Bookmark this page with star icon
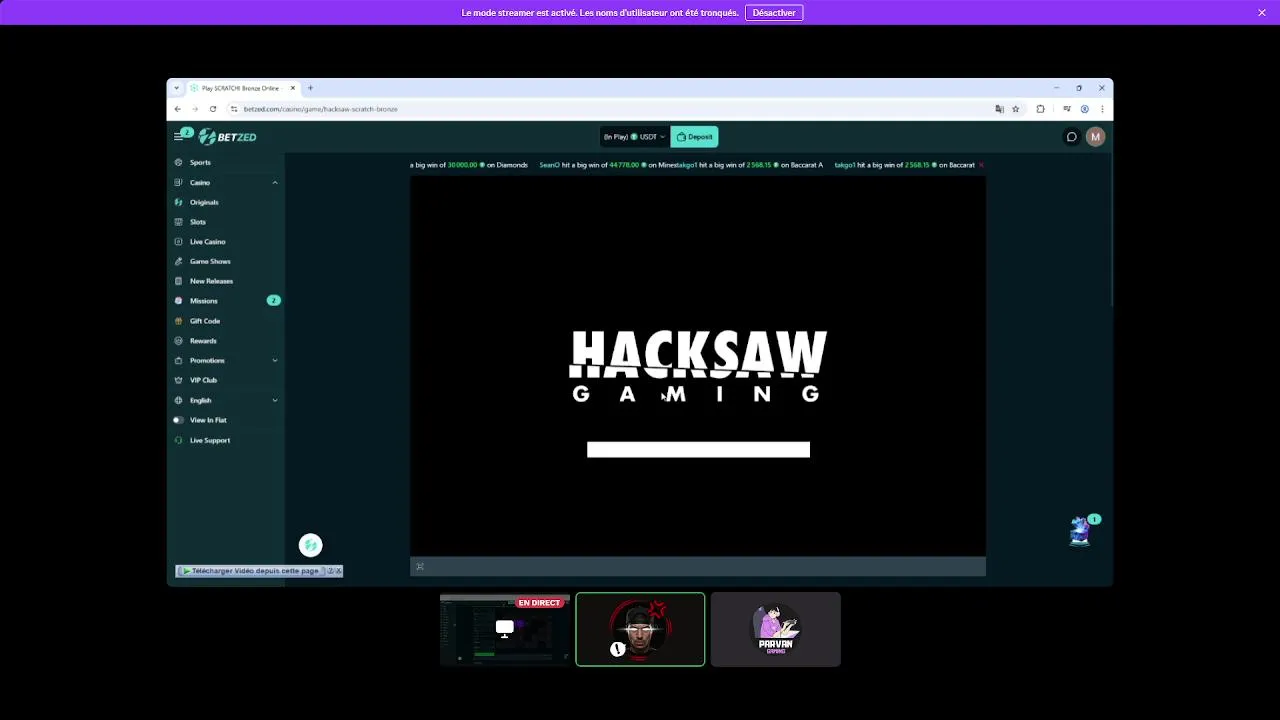1280x720 pixels. (1015, 109)
